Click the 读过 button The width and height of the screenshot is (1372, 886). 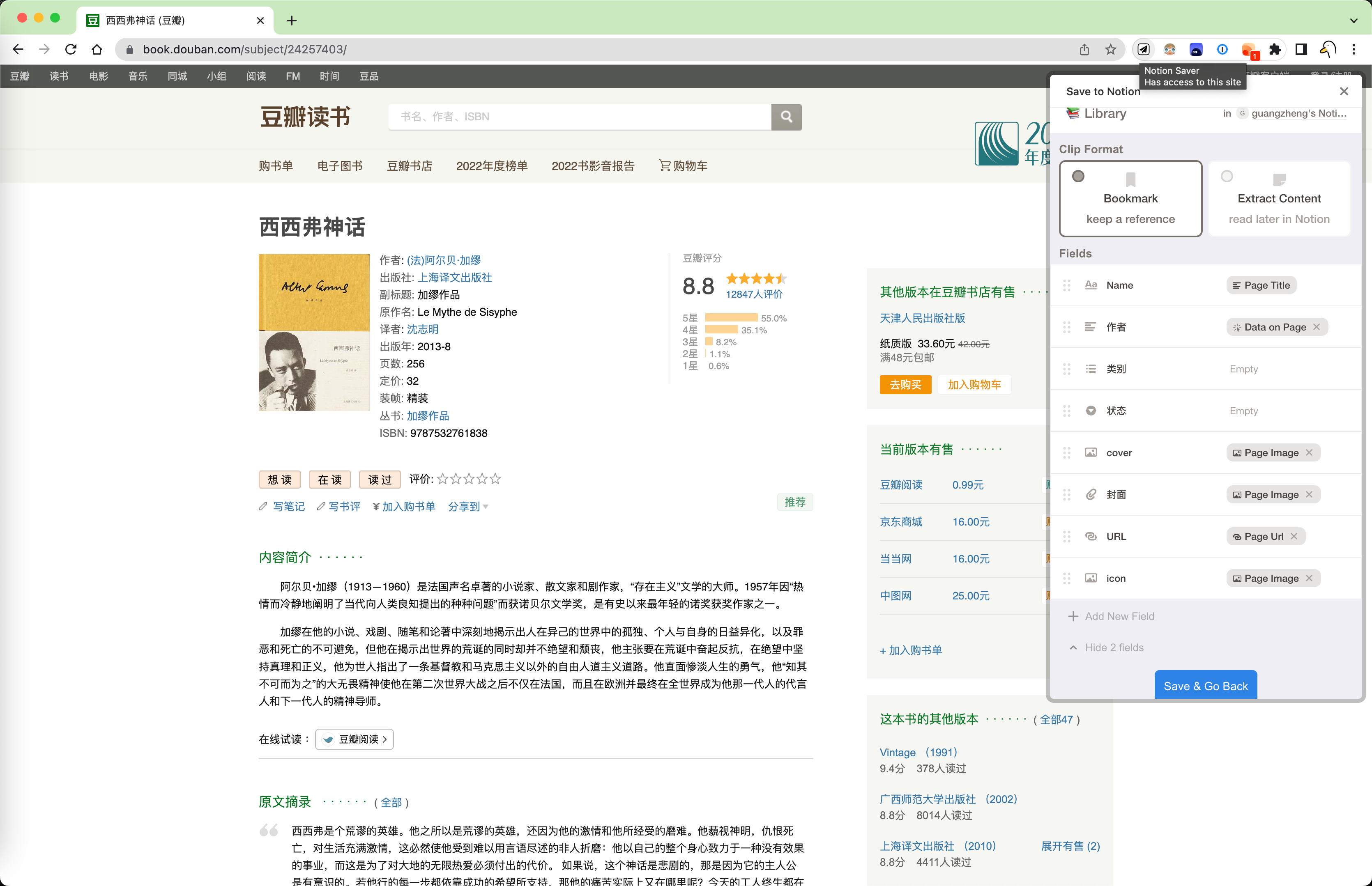(380, 479)
